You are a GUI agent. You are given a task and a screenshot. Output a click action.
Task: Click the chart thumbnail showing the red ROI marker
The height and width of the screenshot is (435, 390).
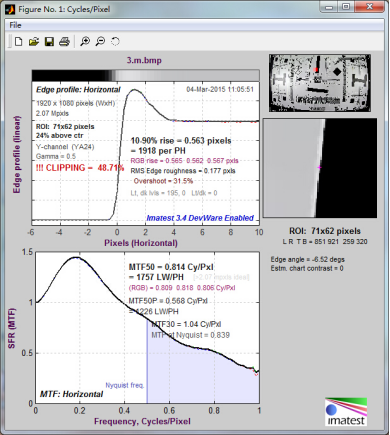tap(320, 83)
